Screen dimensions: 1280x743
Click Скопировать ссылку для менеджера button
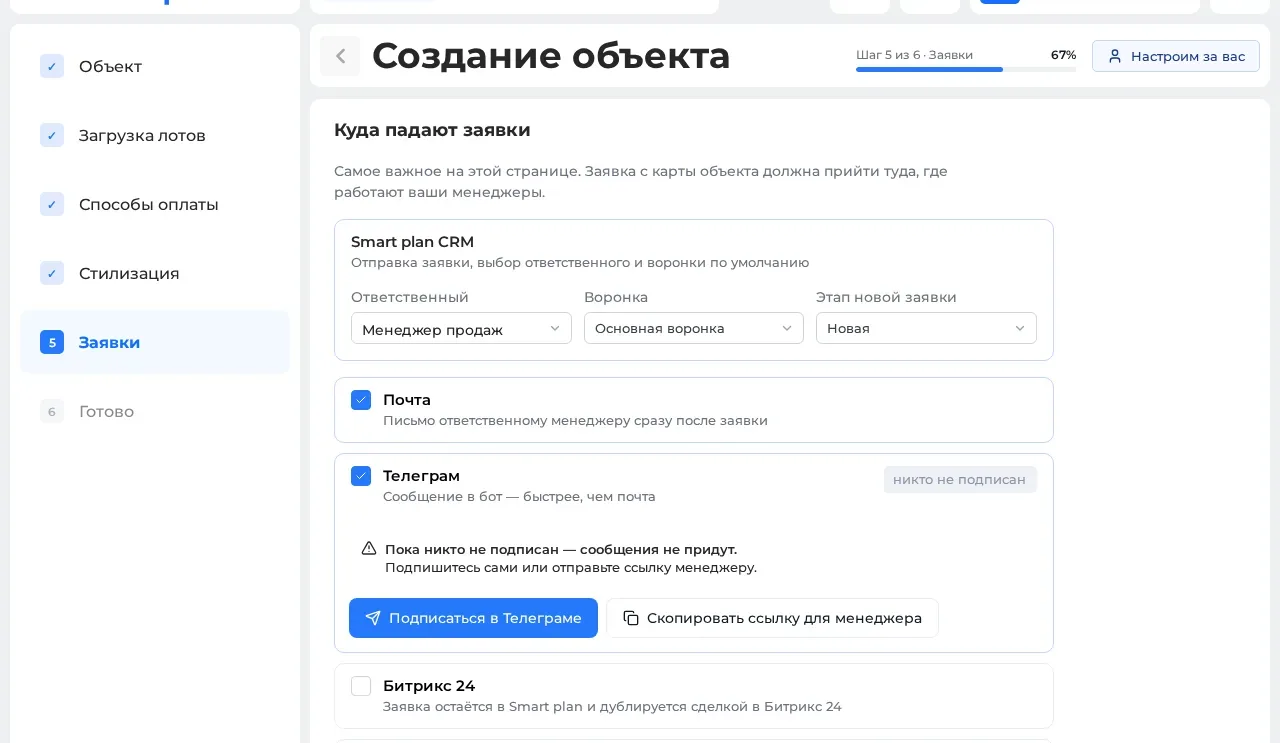[772, 618]
